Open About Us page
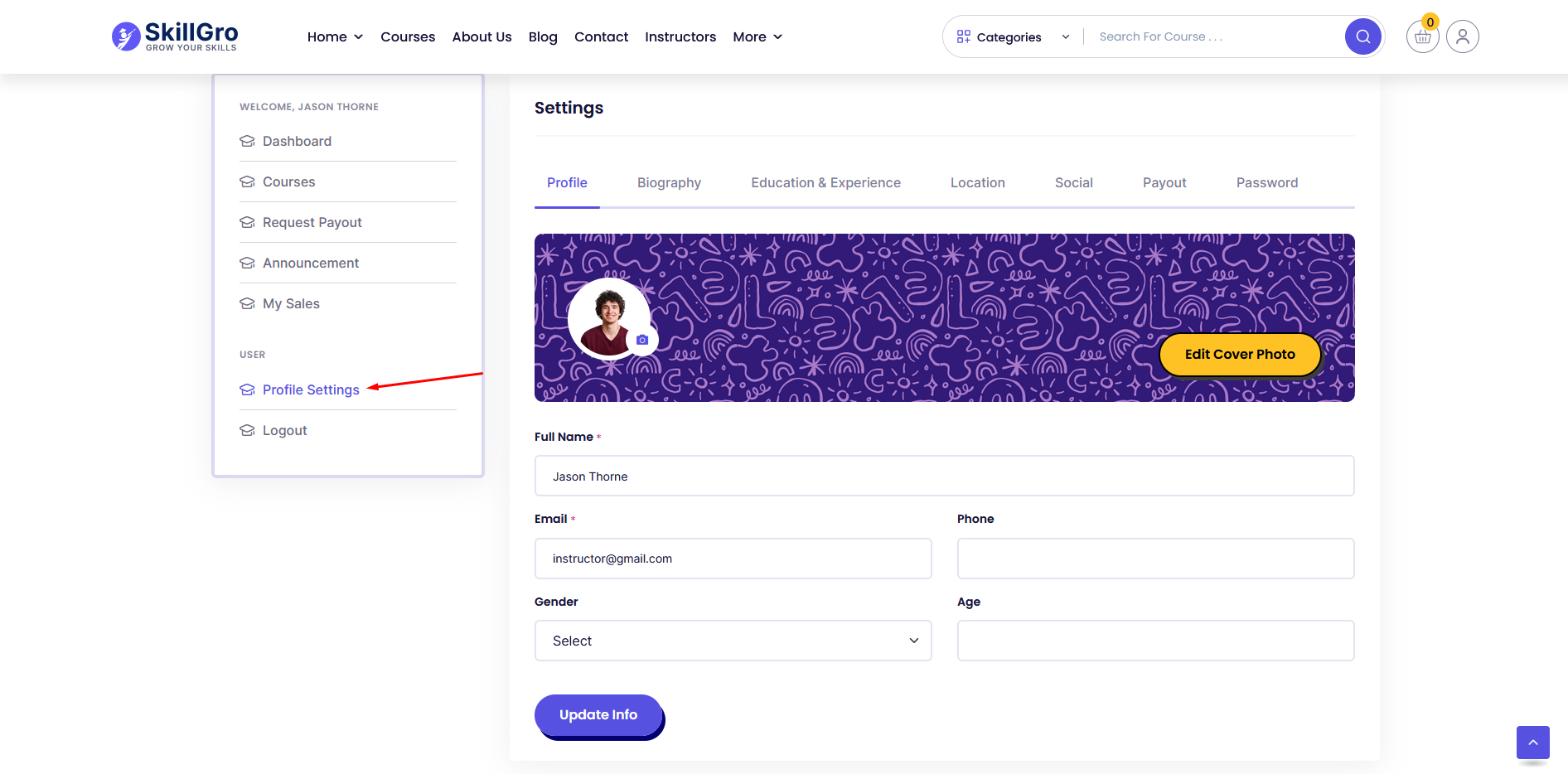Screen dimensions: 1568x774 pyautogui.click(x=482, y=36)
